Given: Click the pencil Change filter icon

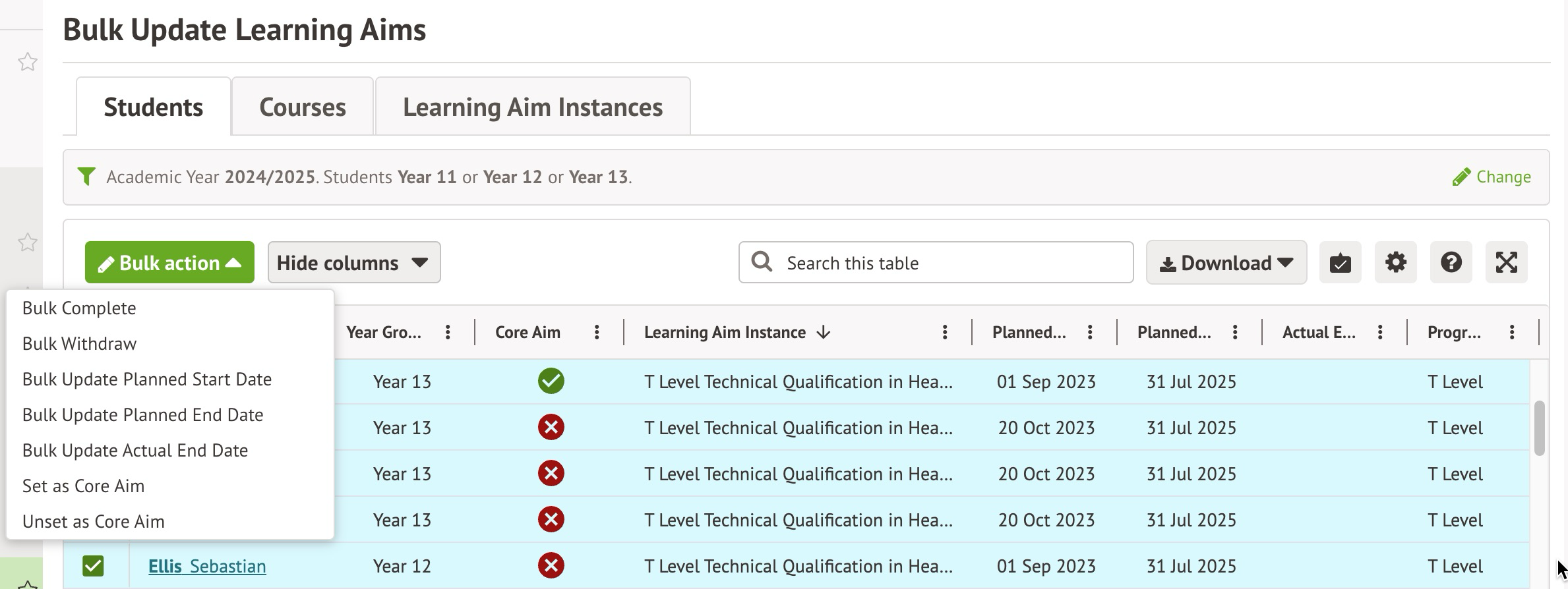Looking at the screenshot, I should click(1461, 177).
